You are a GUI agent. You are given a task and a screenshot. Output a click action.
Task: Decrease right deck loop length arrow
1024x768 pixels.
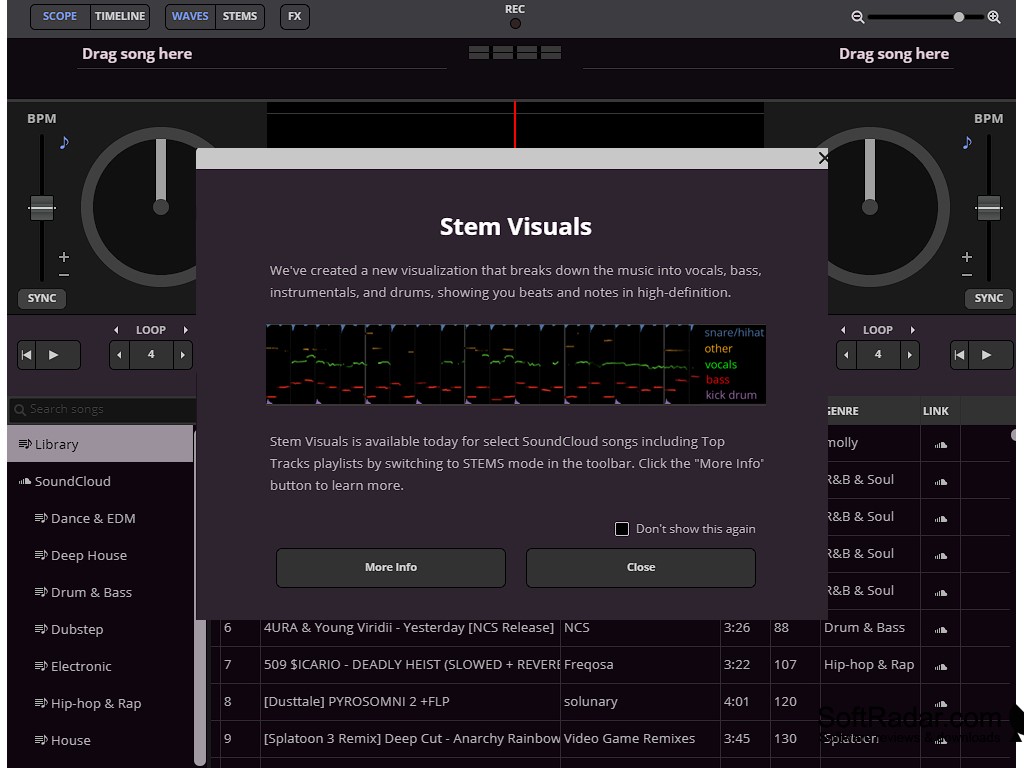coord(847,355)
